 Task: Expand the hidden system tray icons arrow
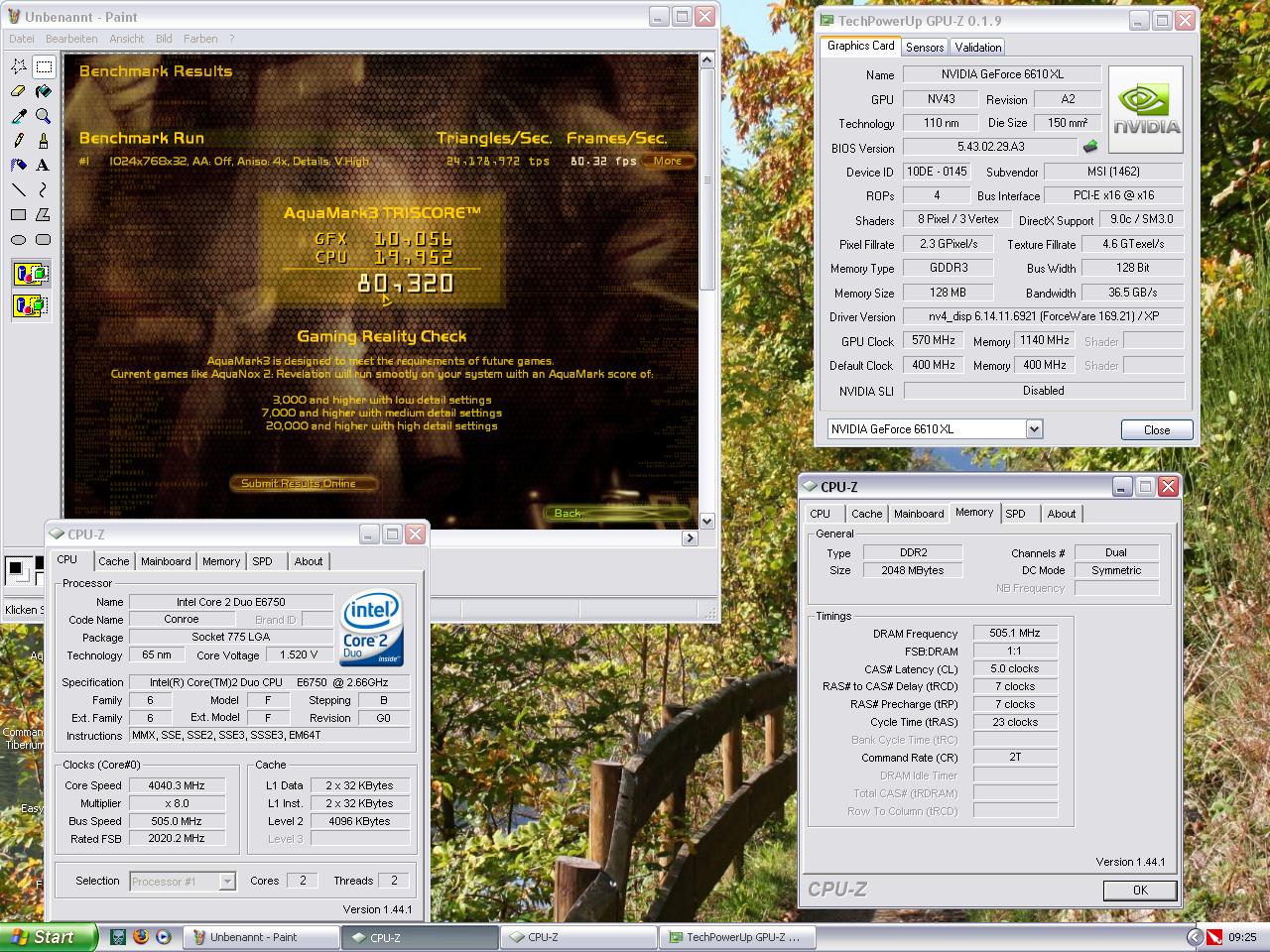coord(1194,937)
